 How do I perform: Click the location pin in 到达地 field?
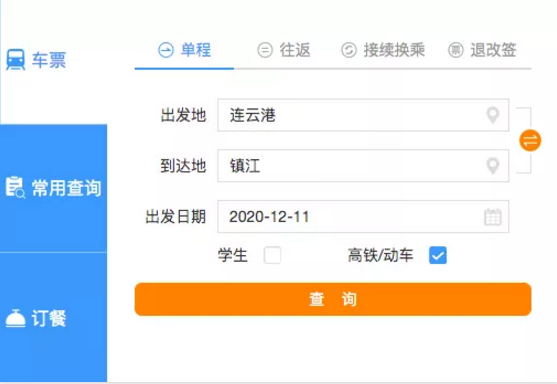pyautogui.click(x=493, y=166)
